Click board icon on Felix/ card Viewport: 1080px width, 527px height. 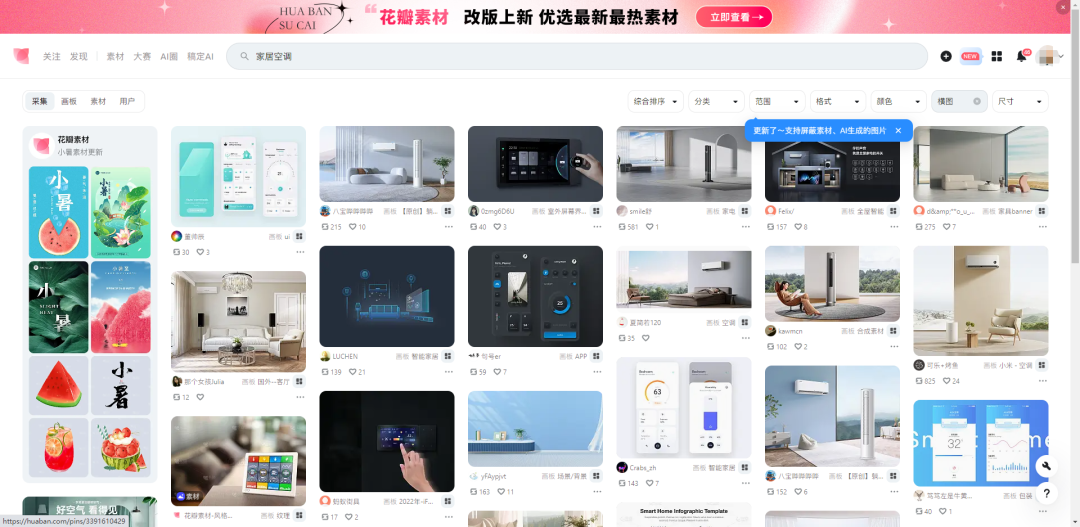click(x=893, y=211)
